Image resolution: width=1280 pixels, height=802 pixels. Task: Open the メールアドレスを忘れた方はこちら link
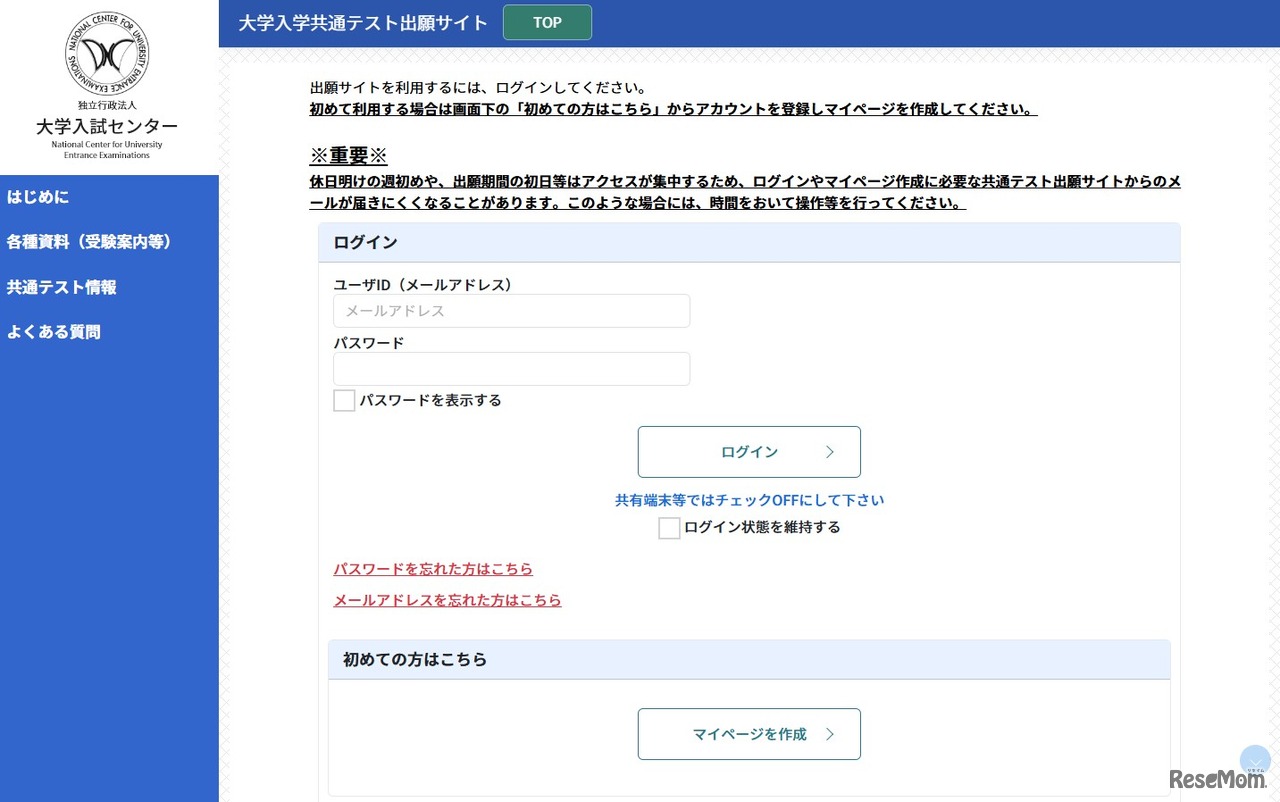[447, 601]
